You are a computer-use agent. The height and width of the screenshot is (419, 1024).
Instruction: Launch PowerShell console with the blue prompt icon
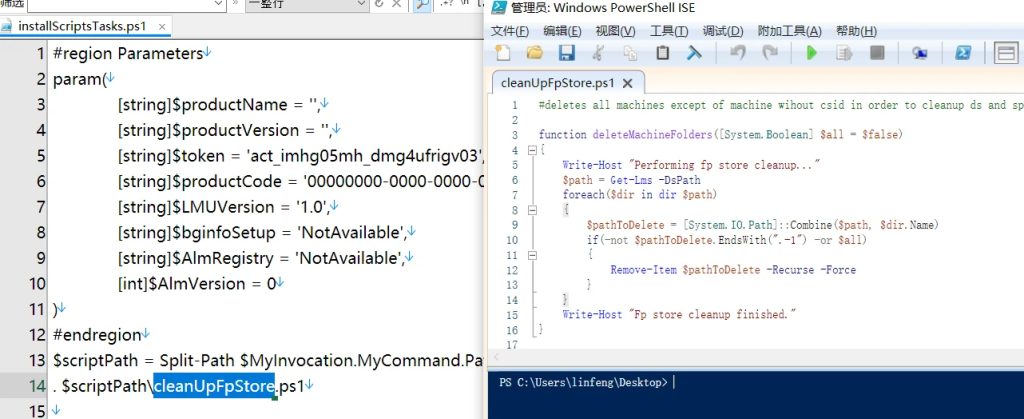point(962,53)
